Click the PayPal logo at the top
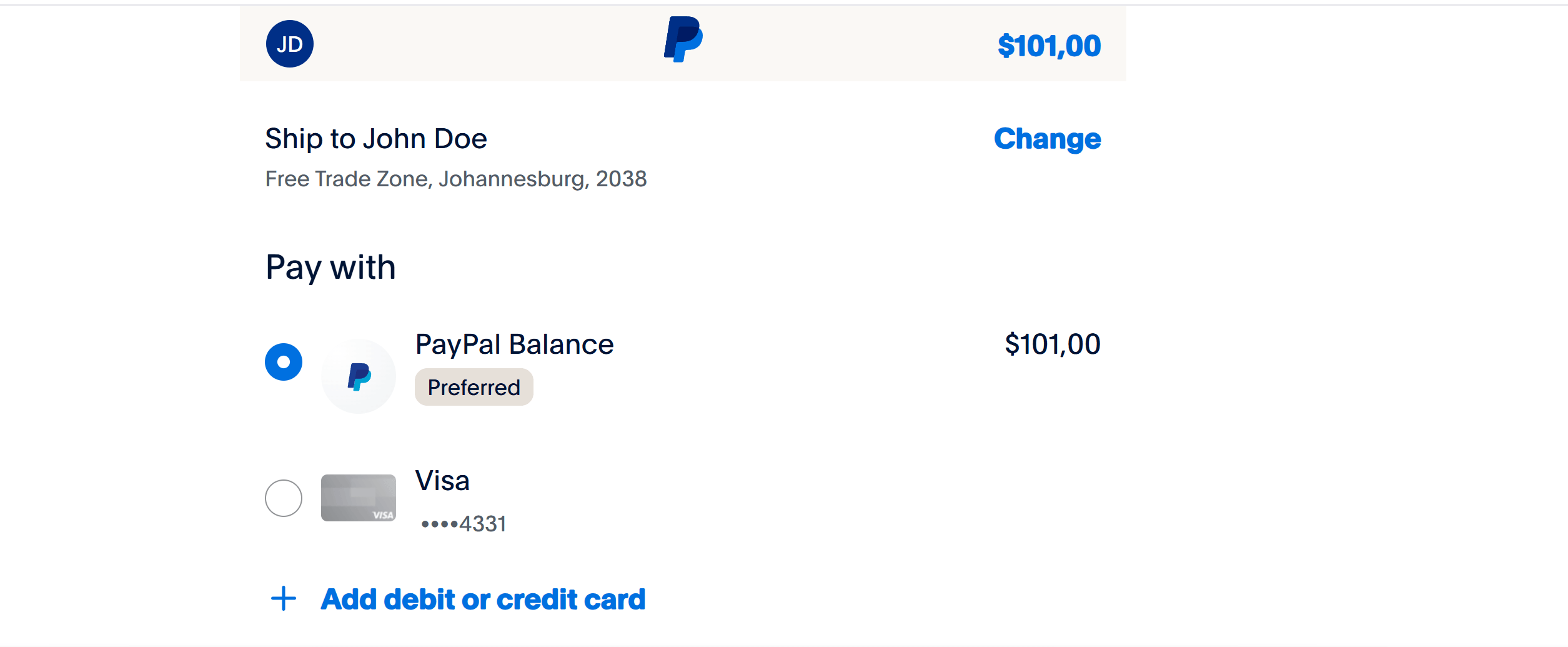The height and width of the screenshot is (647, 1568). (682, 41)
